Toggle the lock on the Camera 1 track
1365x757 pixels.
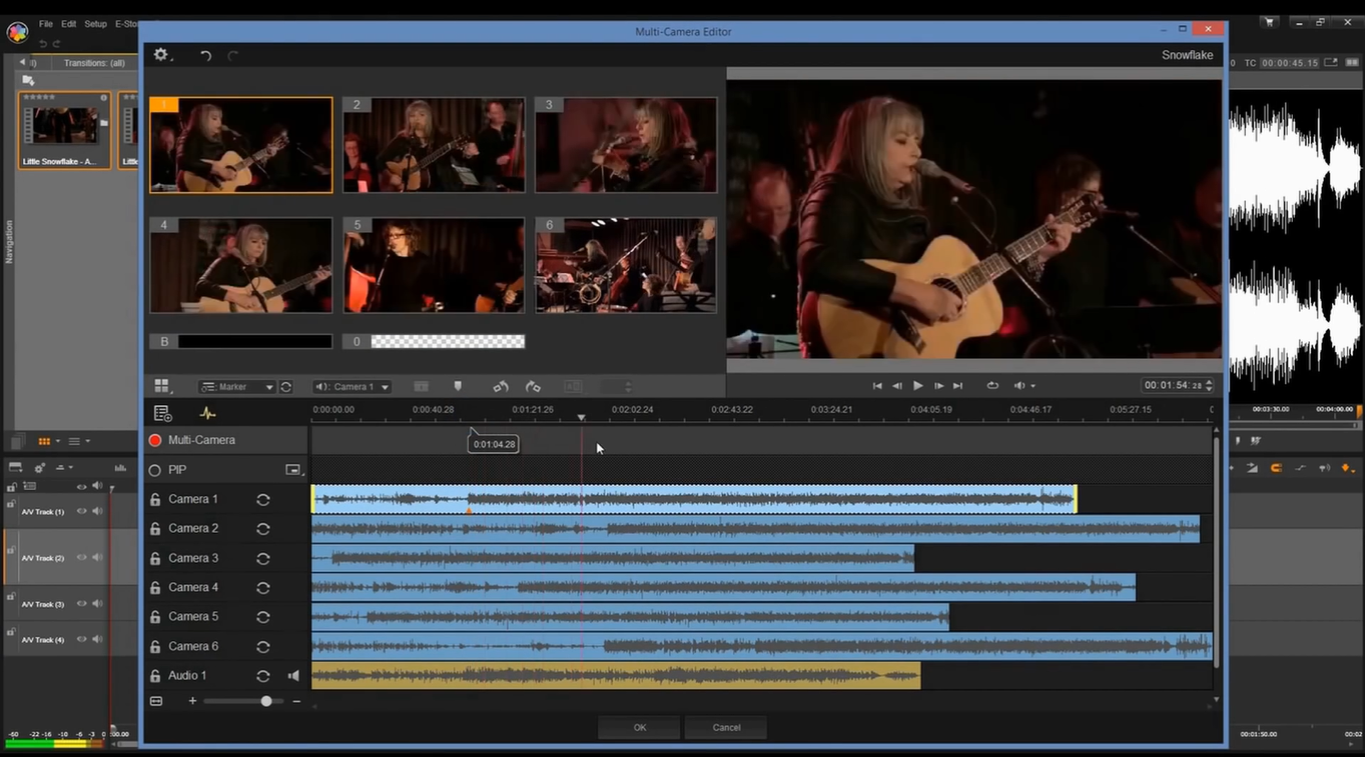pos(156,498)
